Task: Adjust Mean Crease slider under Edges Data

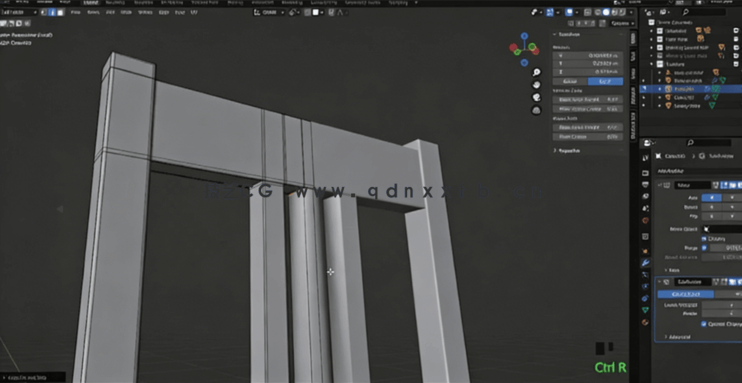Action: [x=588, y=137]
